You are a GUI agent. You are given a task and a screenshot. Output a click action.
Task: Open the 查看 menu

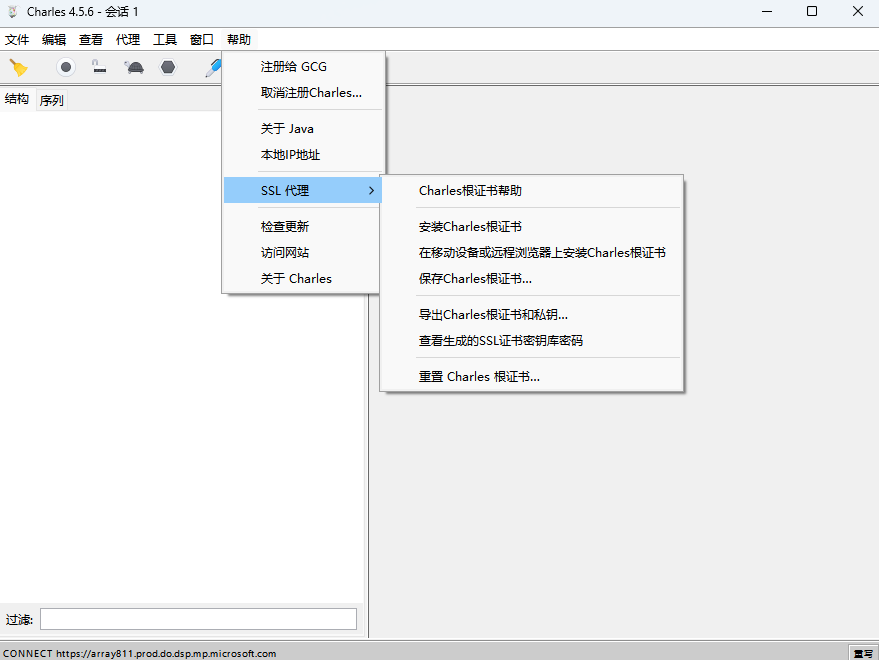click(x=91, y=40)
